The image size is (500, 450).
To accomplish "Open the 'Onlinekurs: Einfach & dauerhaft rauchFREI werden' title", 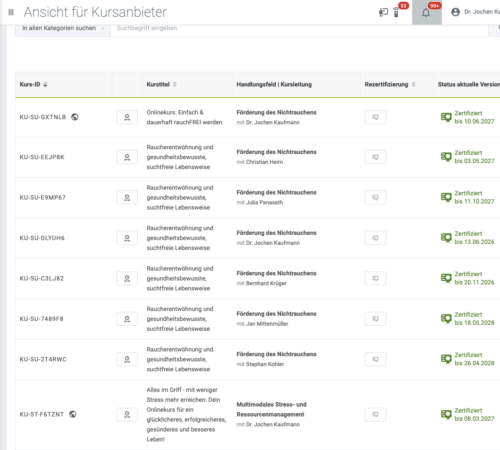I will point(184,117).
